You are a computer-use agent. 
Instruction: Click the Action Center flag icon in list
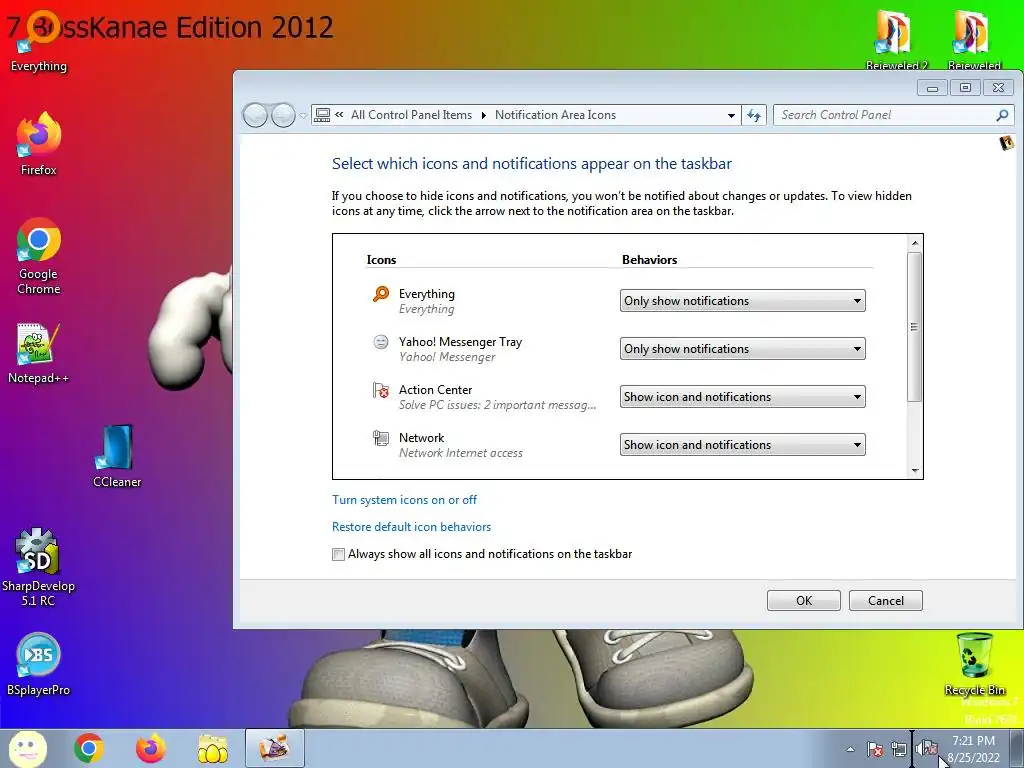tap(381, 390)
